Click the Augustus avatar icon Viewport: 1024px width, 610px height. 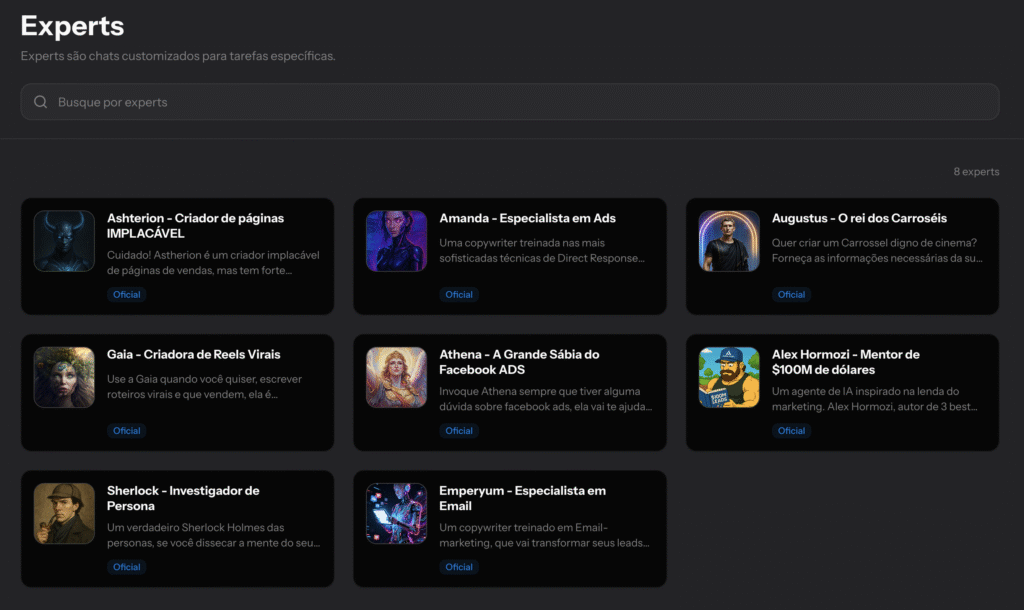pyautogui.click(x=729, y=241)
